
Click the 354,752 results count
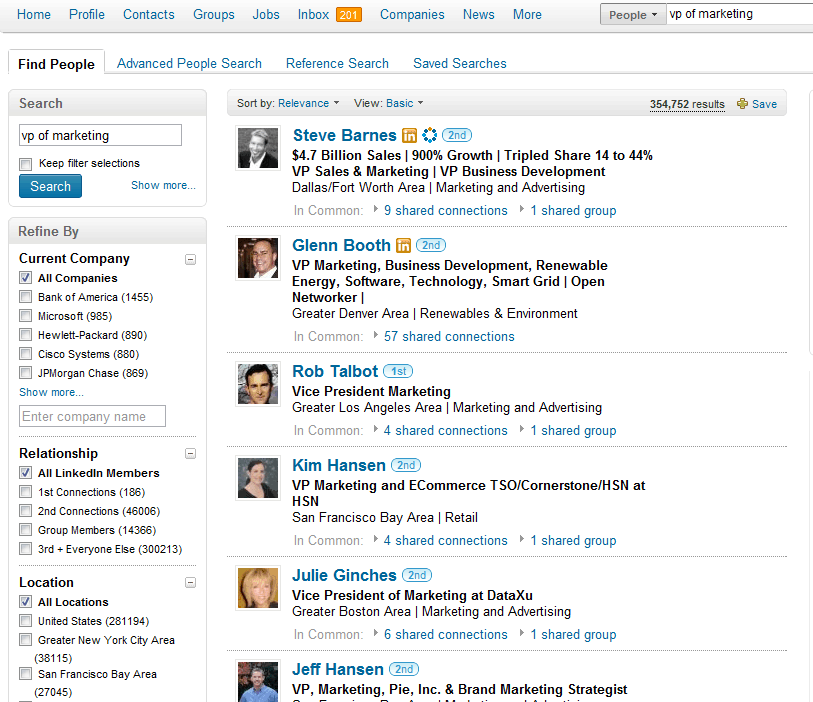[x=687, y=104]
